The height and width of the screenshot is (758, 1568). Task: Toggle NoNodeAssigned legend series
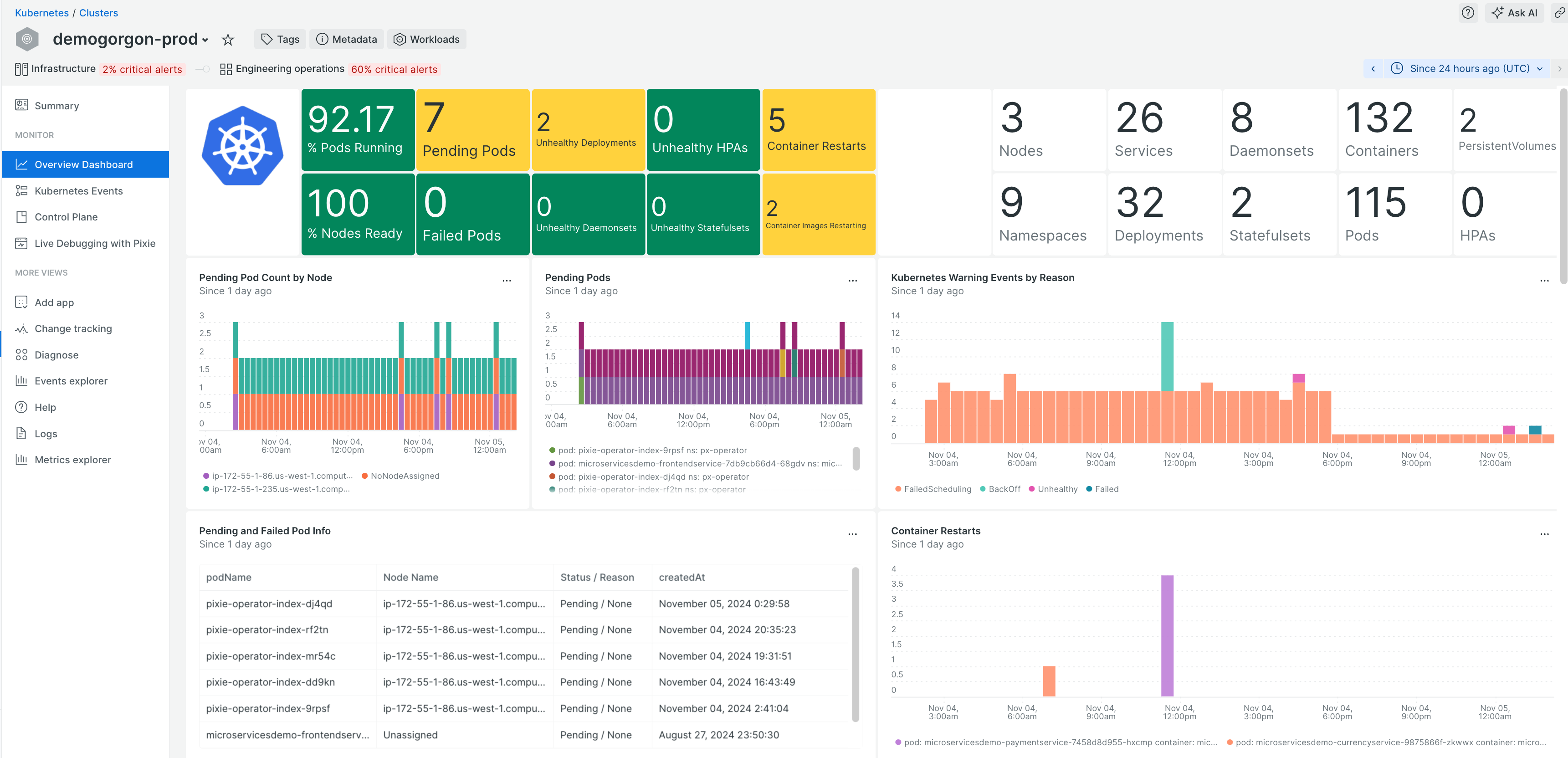coord(400,476)
